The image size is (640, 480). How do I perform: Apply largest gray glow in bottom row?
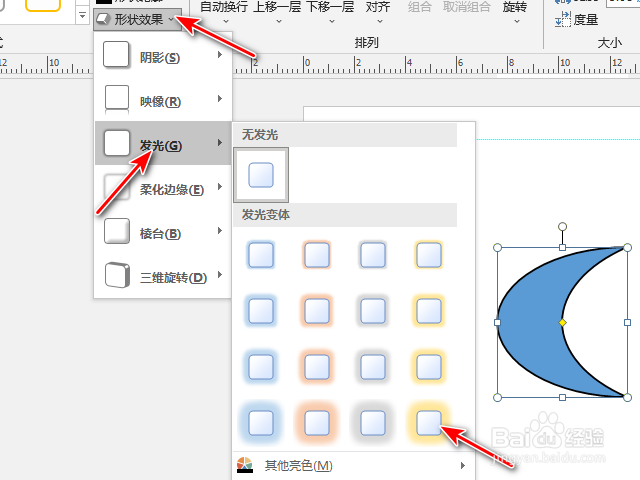point(373,423)
